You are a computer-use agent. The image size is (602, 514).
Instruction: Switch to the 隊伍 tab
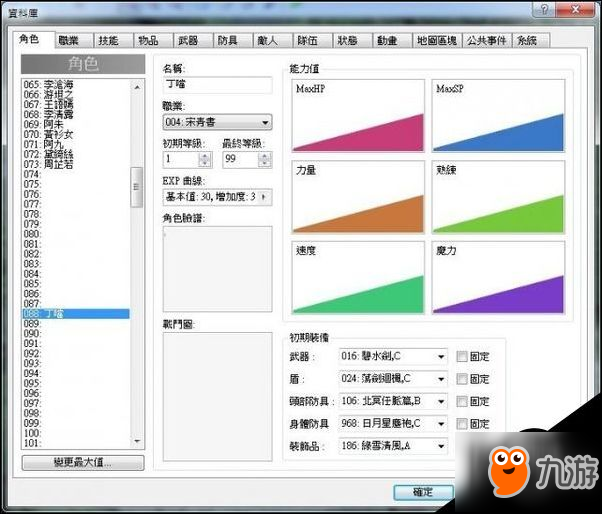click(313, 40)
